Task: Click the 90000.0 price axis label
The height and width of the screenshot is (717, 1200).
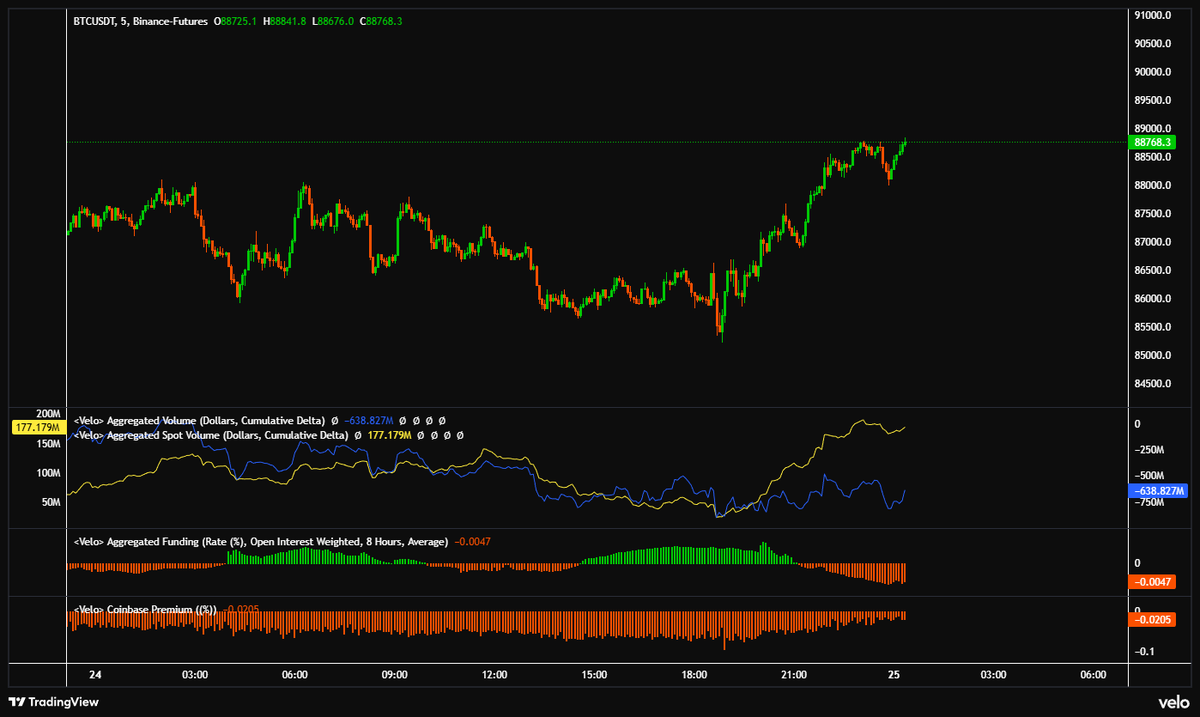Action: 1155,72
